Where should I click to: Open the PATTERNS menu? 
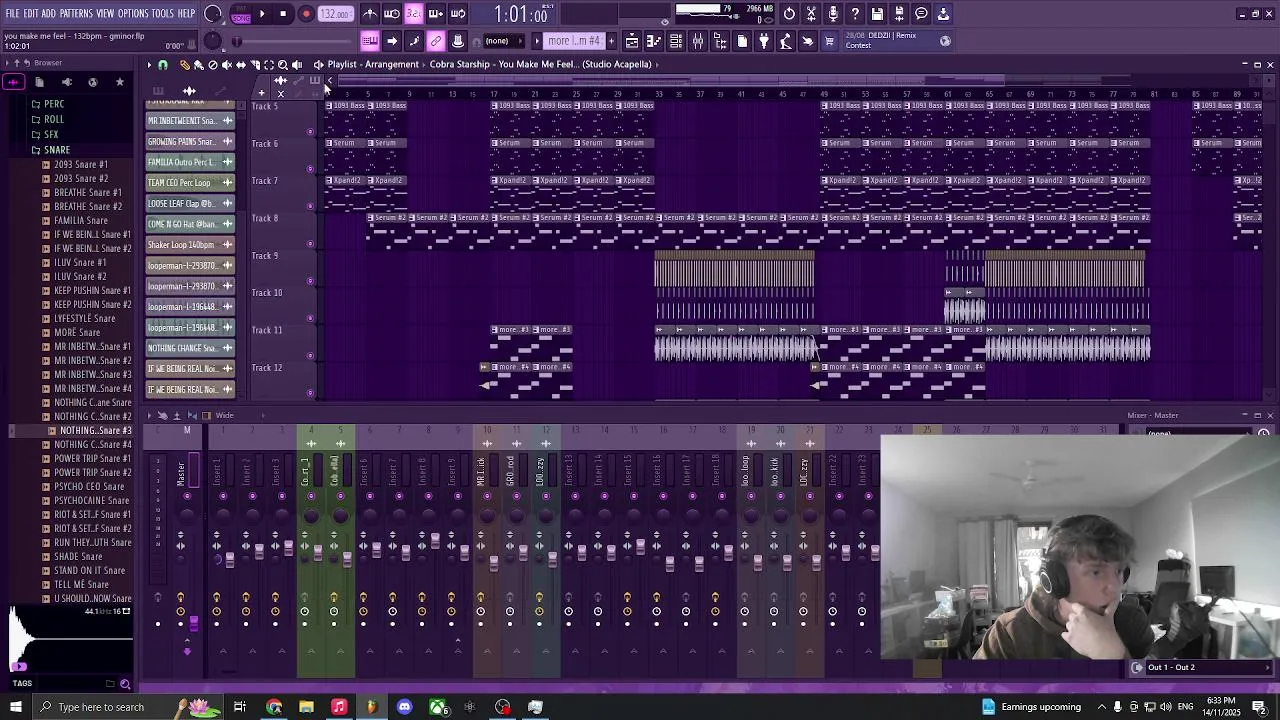pos(76,14)
